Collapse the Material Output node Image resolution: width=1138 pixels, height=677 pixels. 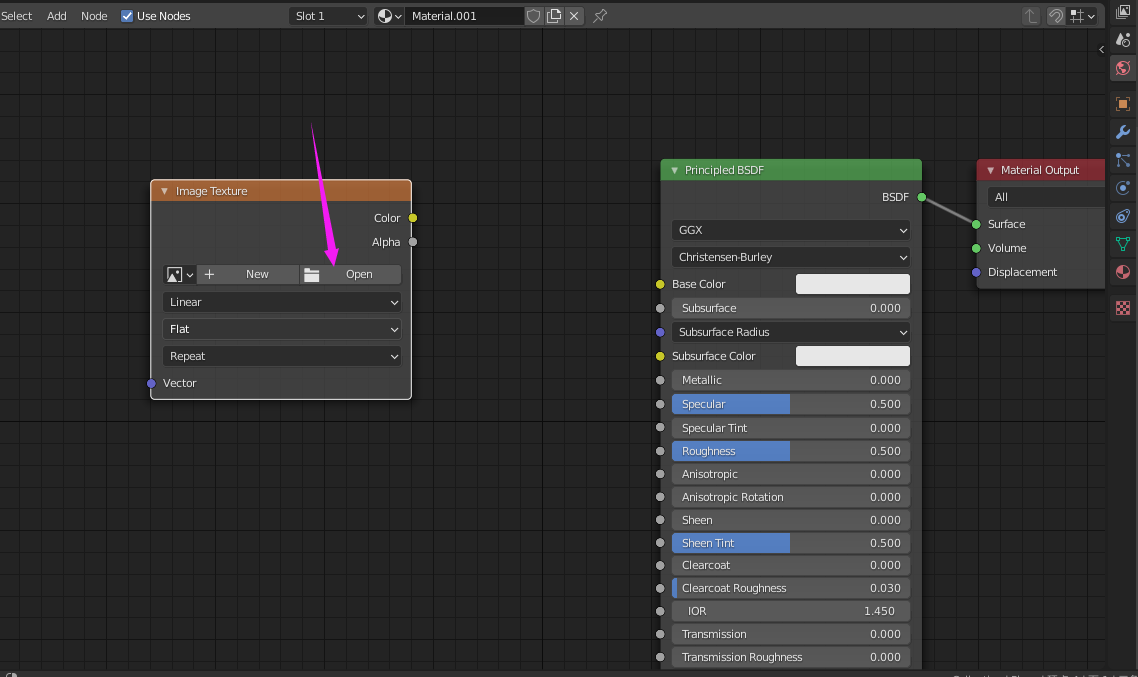991,171
